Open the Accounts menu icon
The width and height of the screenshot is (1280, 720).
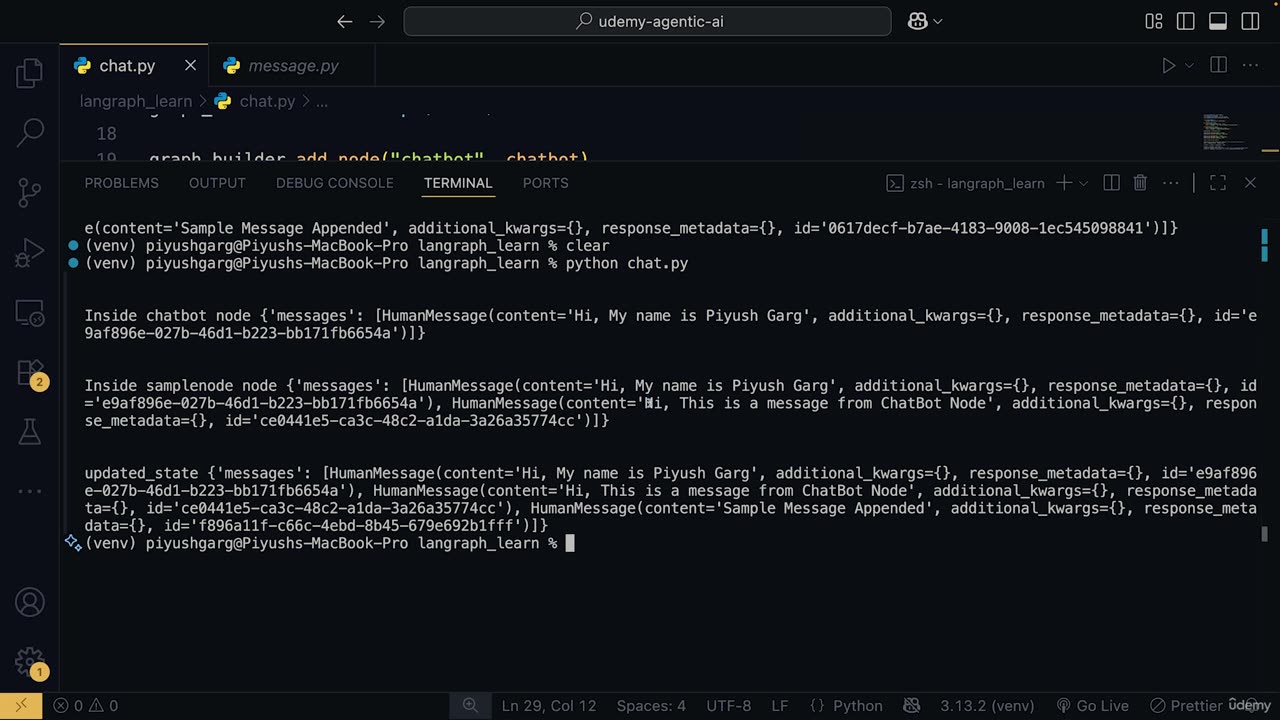(x=30, y=603)
